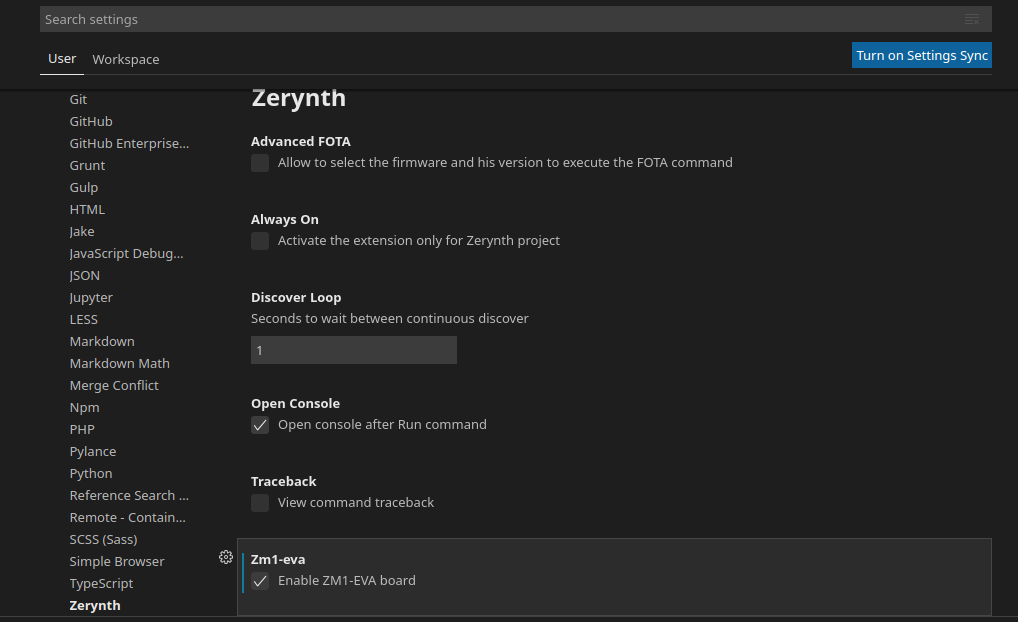The width and height of the screenshot is (1018, 622).
Task: Uncheck Enable ZM1-EVA board
Action: click(260, 581)
